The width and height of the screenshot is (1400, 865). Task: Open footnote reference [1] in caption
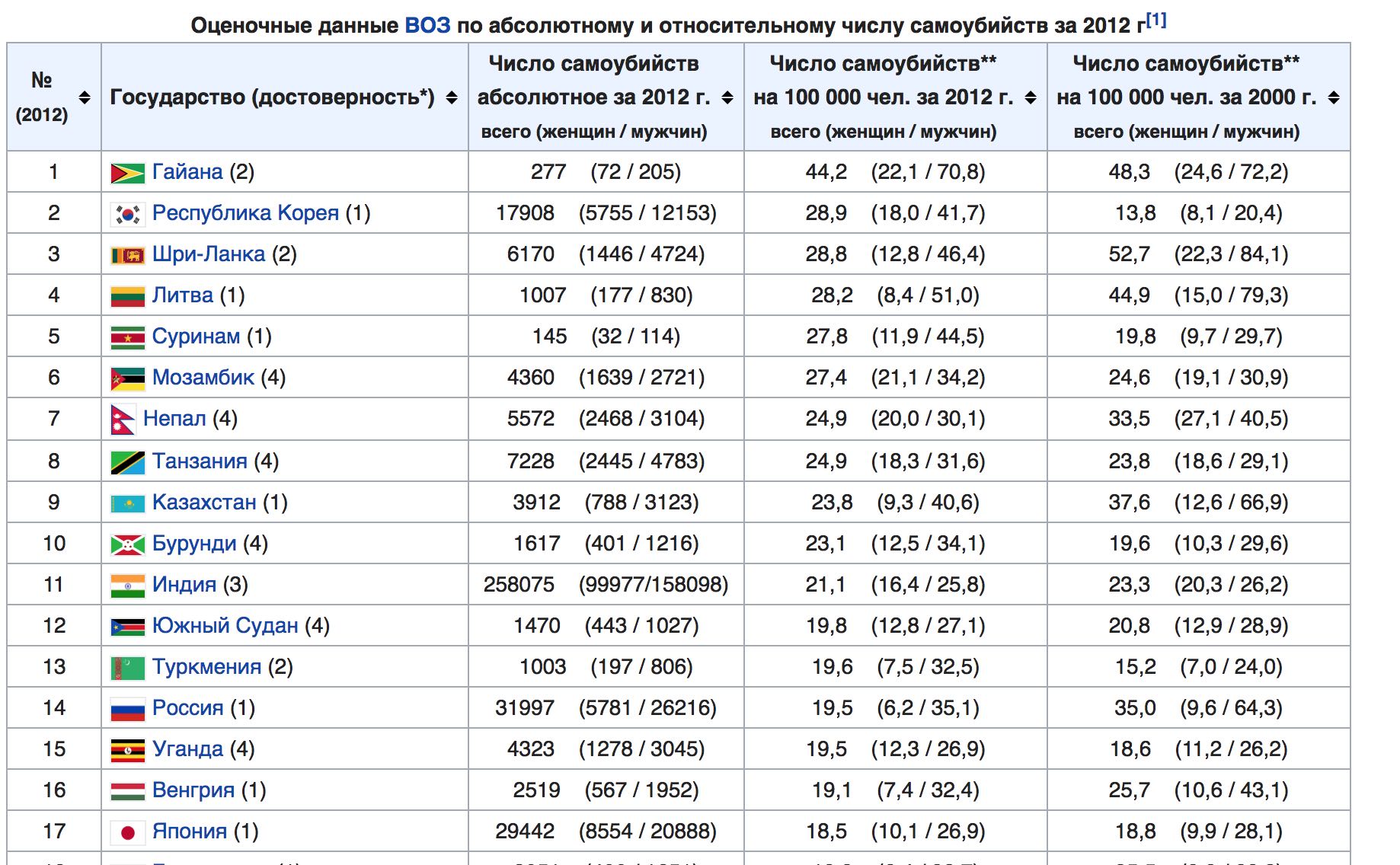pyautogui.click(x=1155, y=20)
